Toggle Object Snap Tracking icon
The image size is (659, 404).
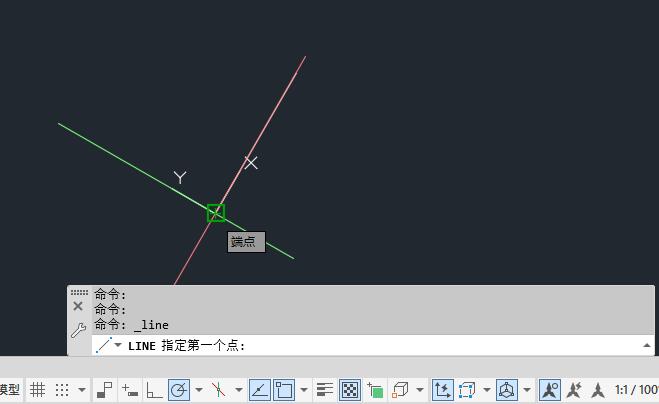[x=260, y=390]
